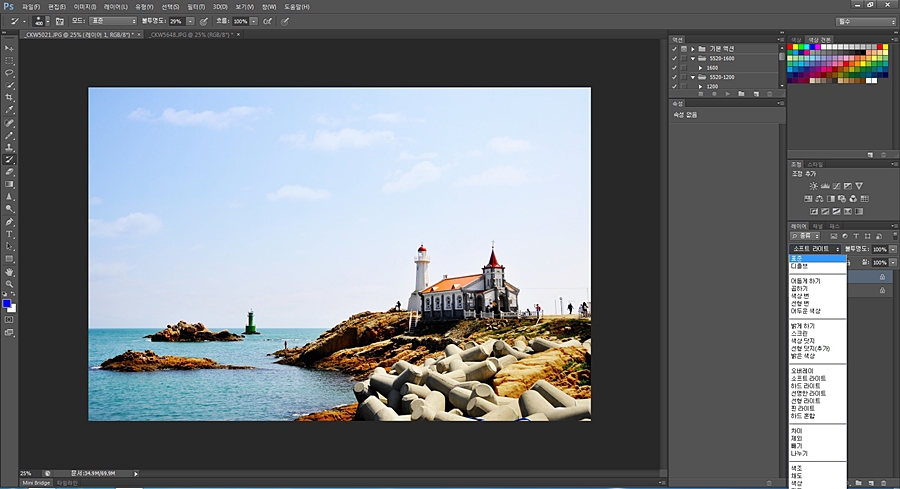Image resolution: width=900 pixels, height=489 pixels.
Task: Expand the 기본 액션 folder in Actions panel
Action: click(692, 48)
